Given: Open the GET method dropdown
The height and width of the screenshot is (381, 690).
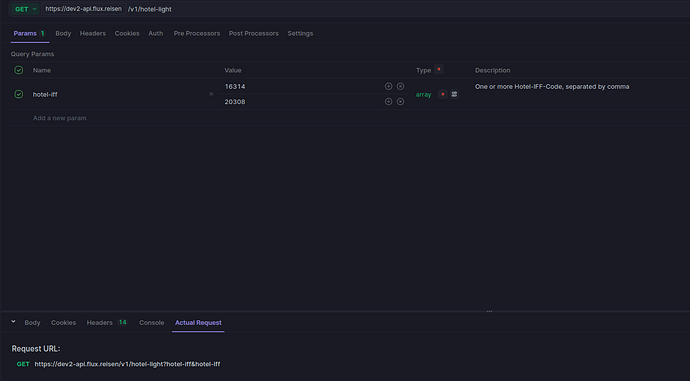Looking at the screenshot, I should pyautogui.click(x=25, y=9).
